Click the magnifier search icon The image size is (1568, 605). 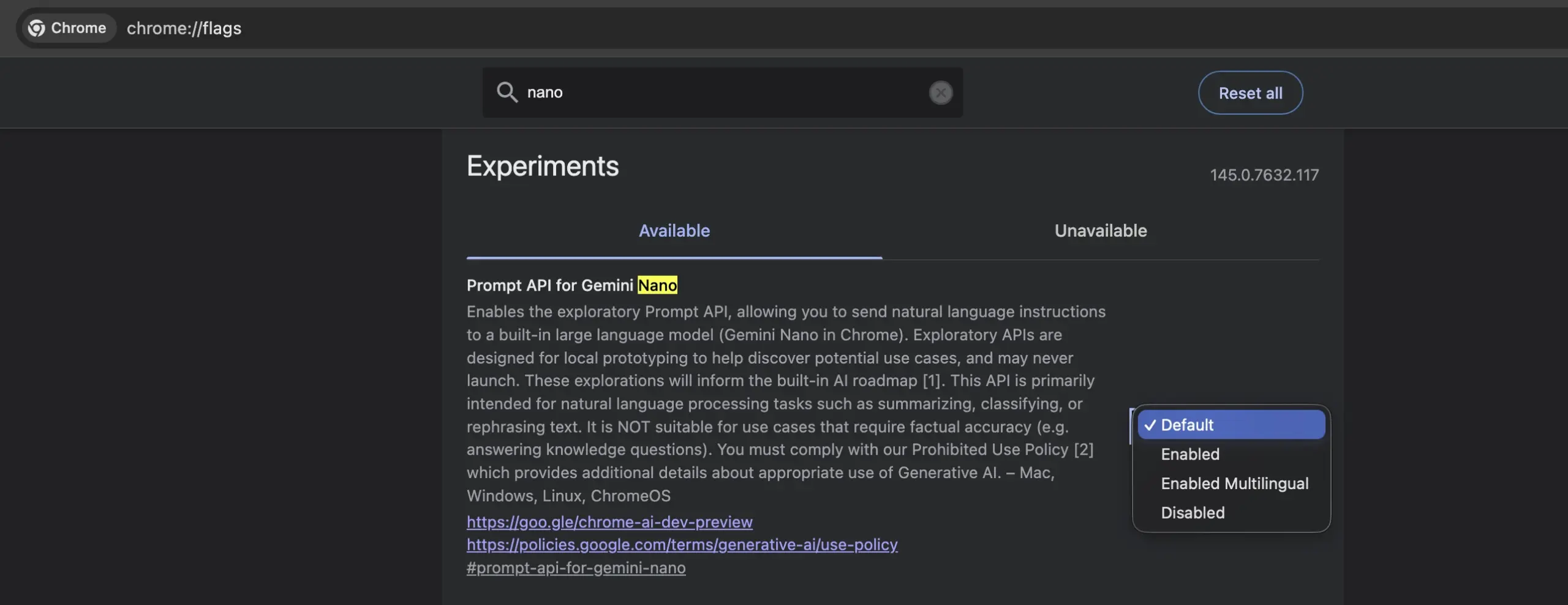[x=507, y=93]
